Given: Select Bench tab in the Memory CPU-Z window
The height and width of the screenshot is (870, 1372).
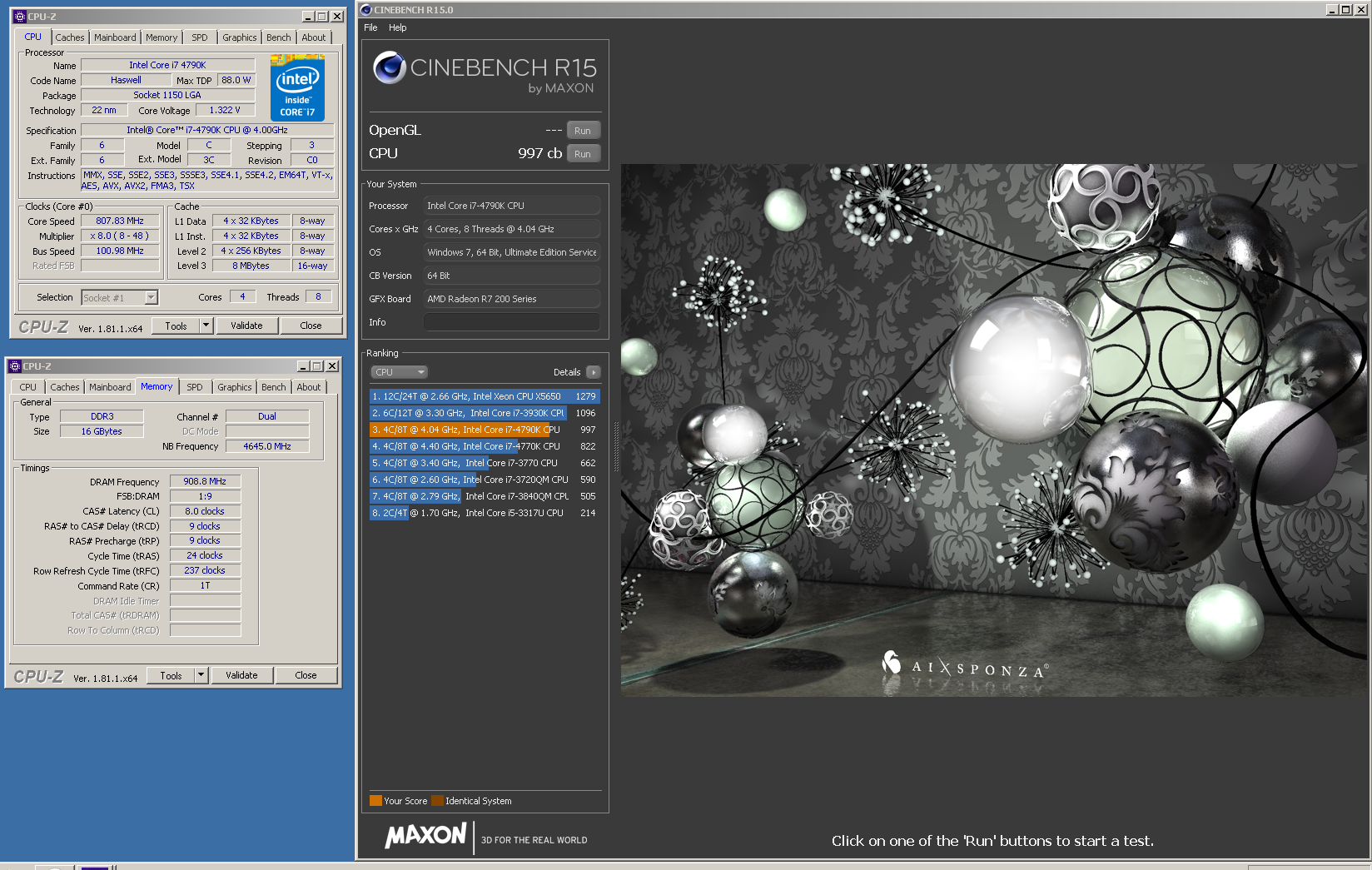Looking at the screenshot, I should (x=274, y=387).
